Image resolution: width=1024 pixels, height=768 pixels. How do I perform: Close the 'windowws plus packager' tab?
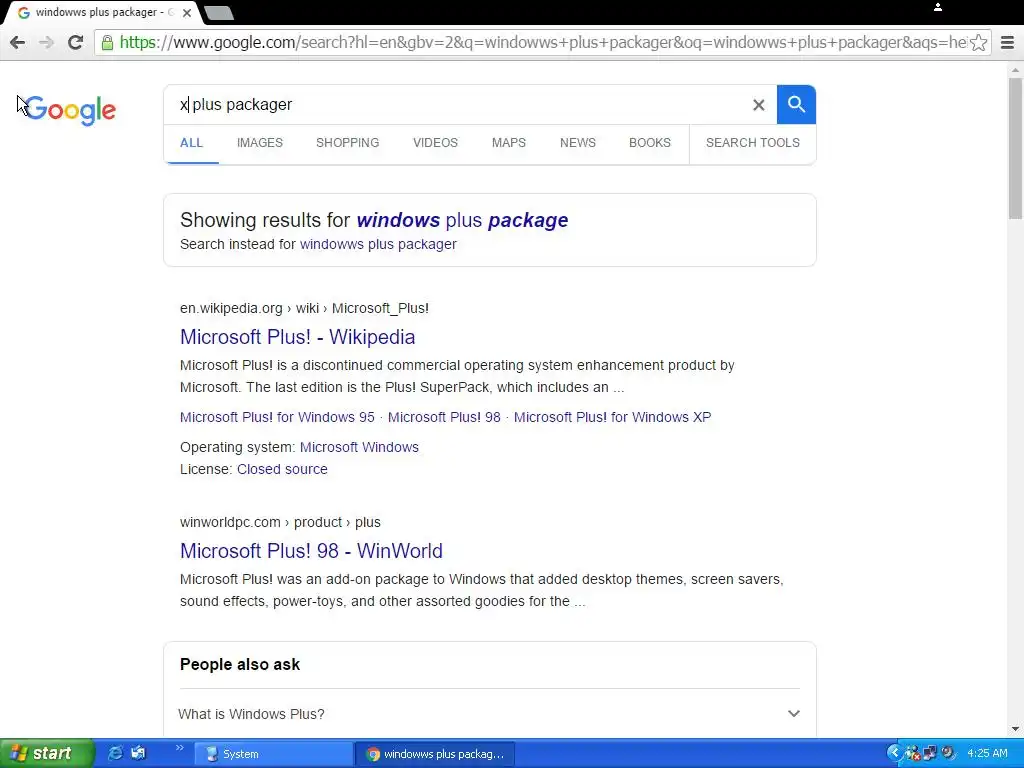(x=187, y=12)
